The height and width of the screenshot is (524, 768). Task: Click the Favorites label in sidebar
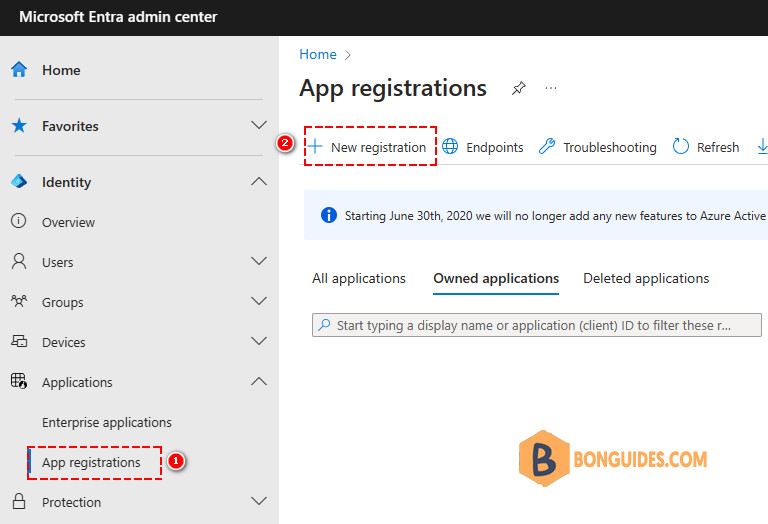click(70, 126)
